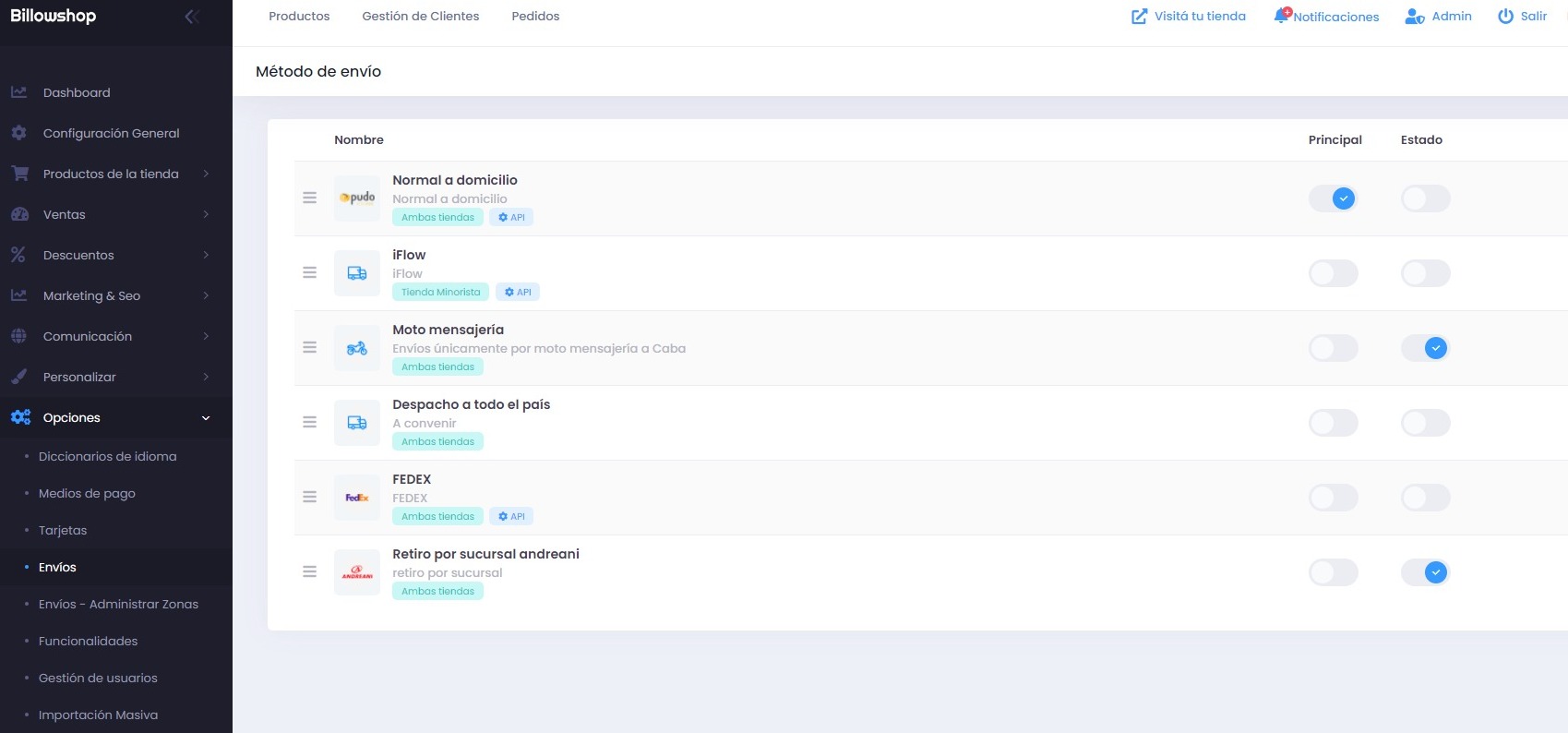
Task: Click the Notificaciones bell icon
Action: 1282,16
